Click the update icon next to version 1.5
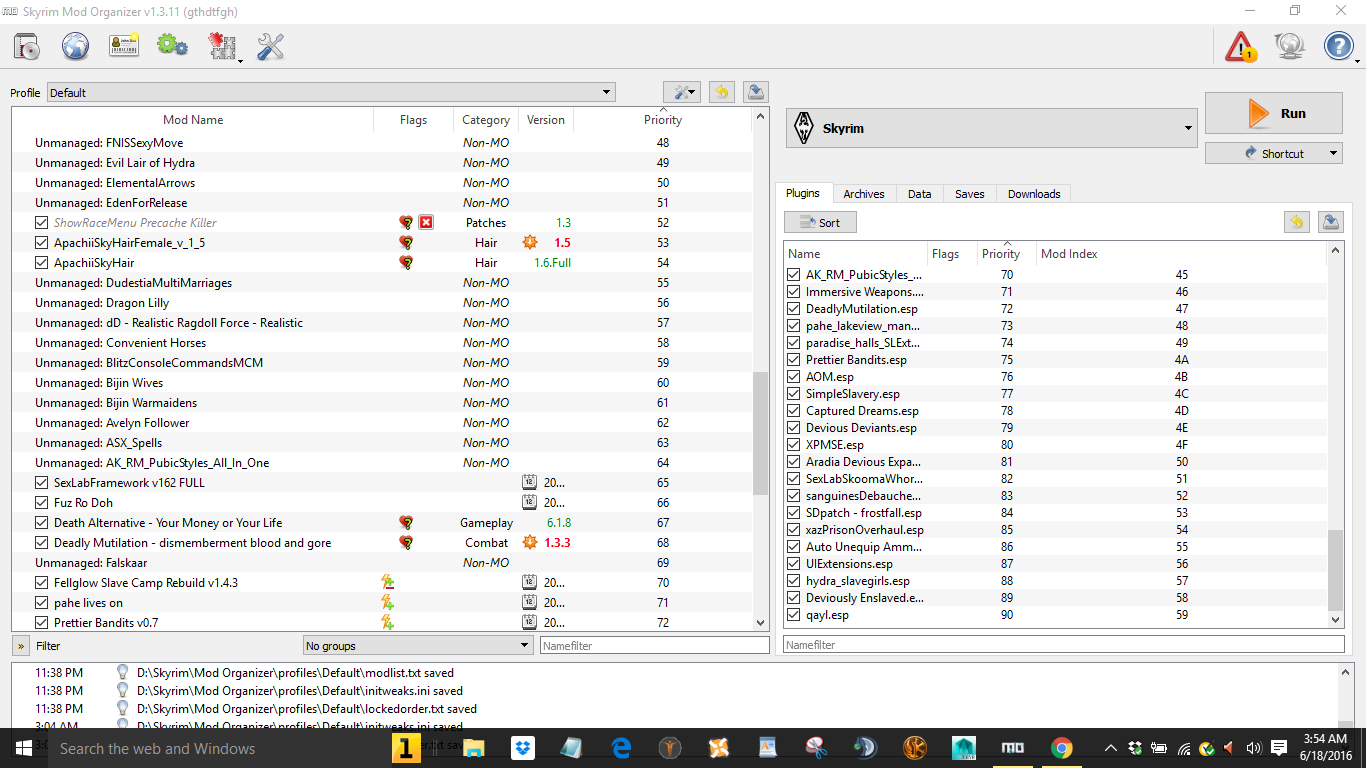The height and width of the screenshot is (768, 1366). pos(530,243)
